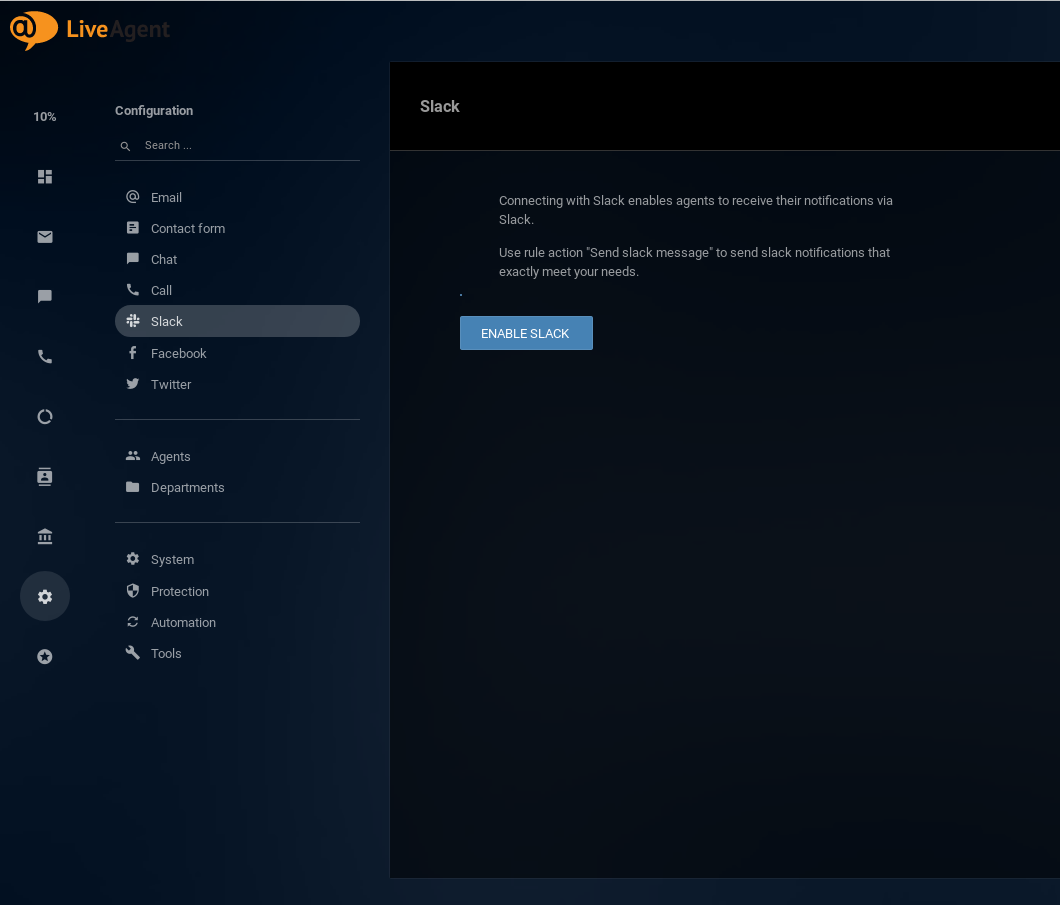This screenshot has width=1060, height=905.
Task: Open Chat configuration menu item
Action: point(237,260)
